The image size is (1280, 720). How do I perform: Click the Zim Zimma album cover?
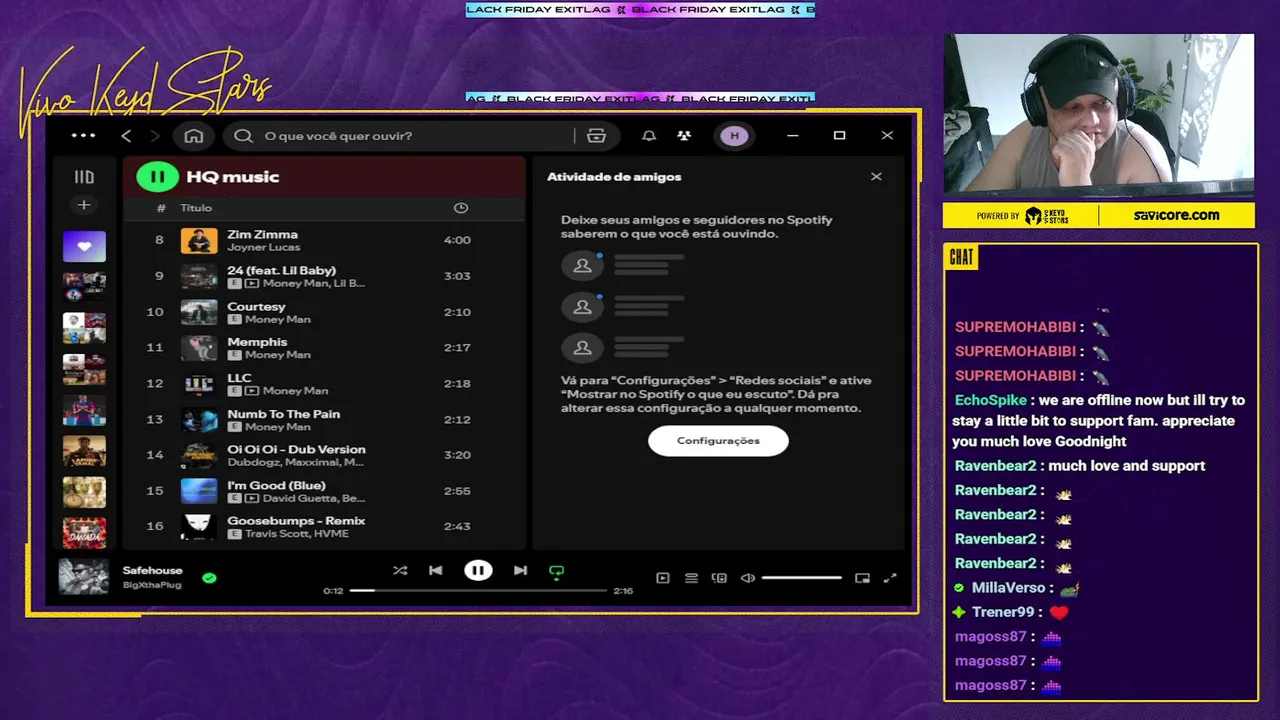click(199, 240)
